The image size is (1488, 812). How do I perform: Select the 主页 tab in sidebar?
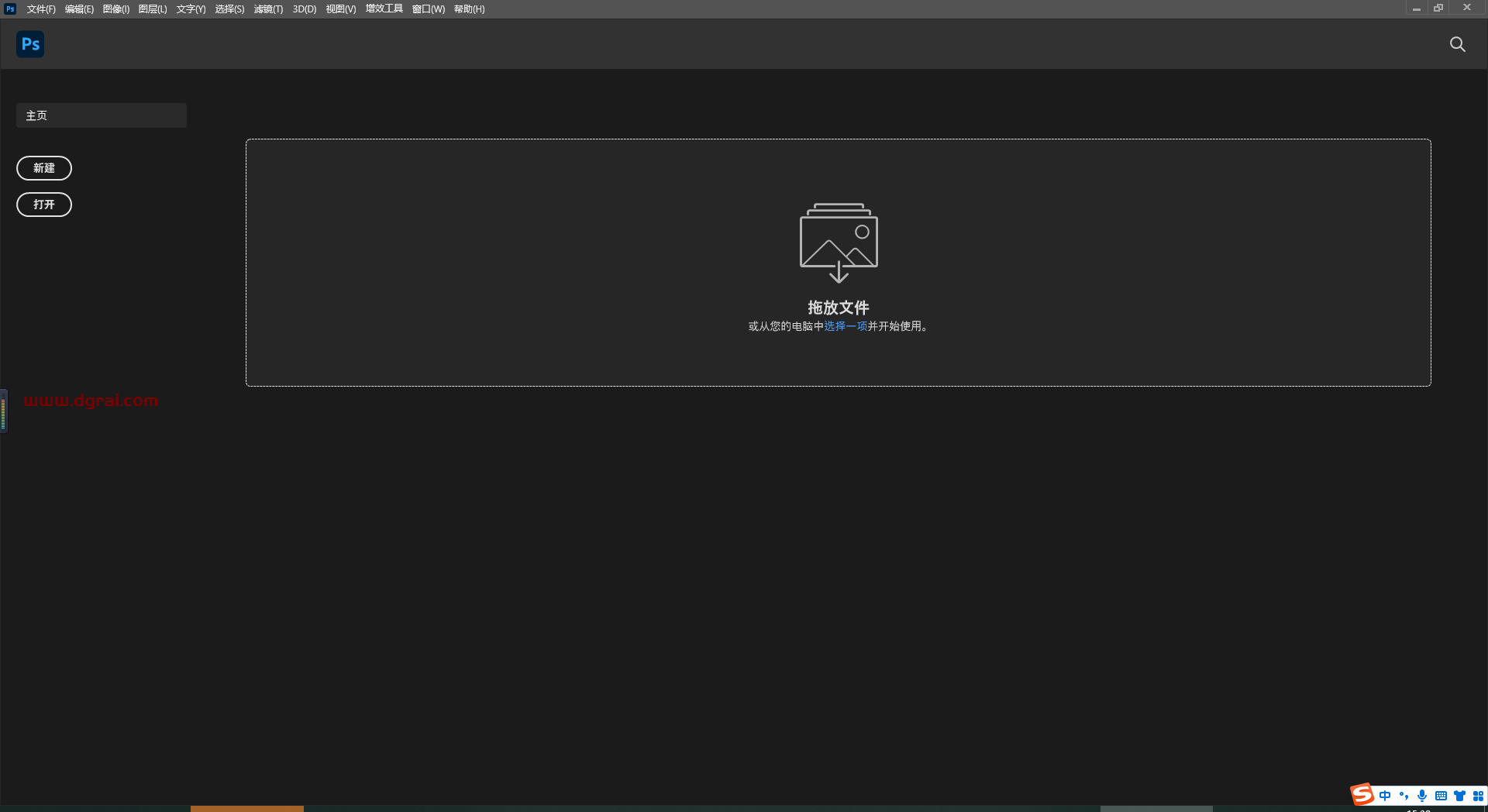101,115
